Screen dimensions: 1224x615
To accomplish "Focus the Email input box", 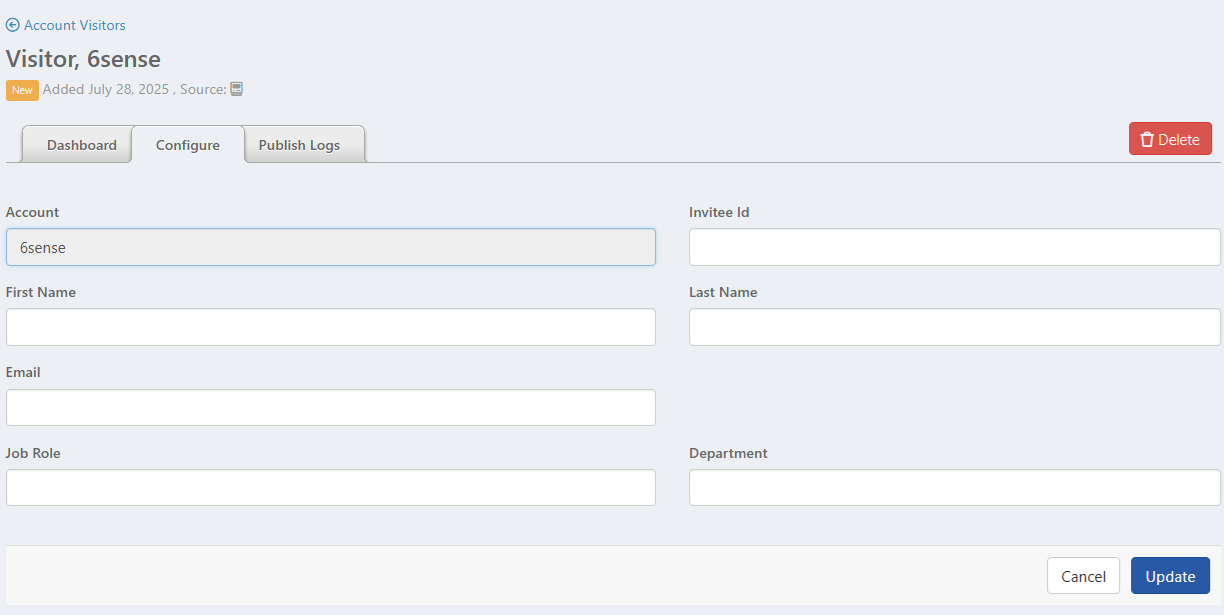I will coord(331,407).
